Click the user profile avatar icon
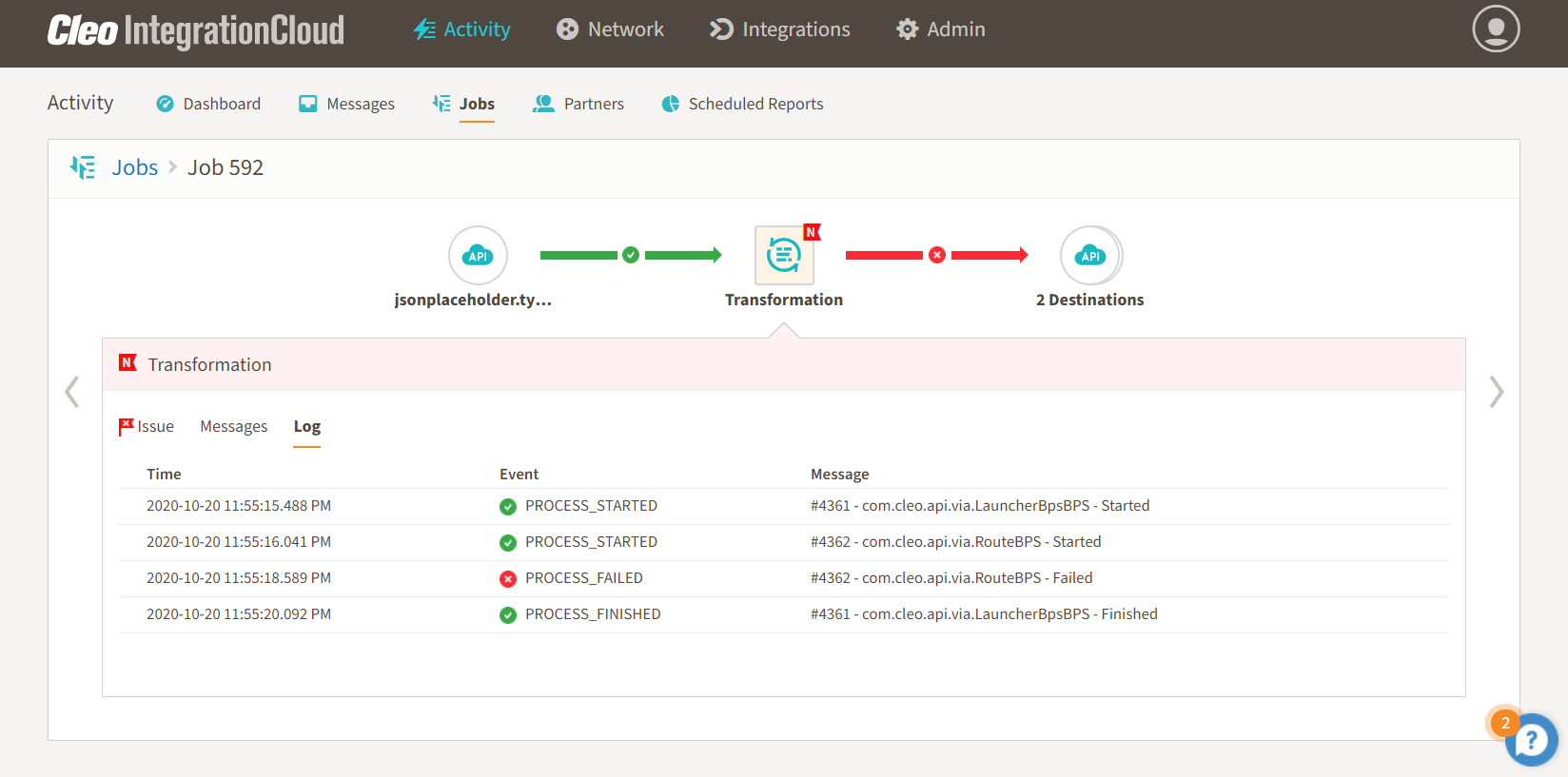The width and height of the screenshot is (1568, 777). [1496, 29]
